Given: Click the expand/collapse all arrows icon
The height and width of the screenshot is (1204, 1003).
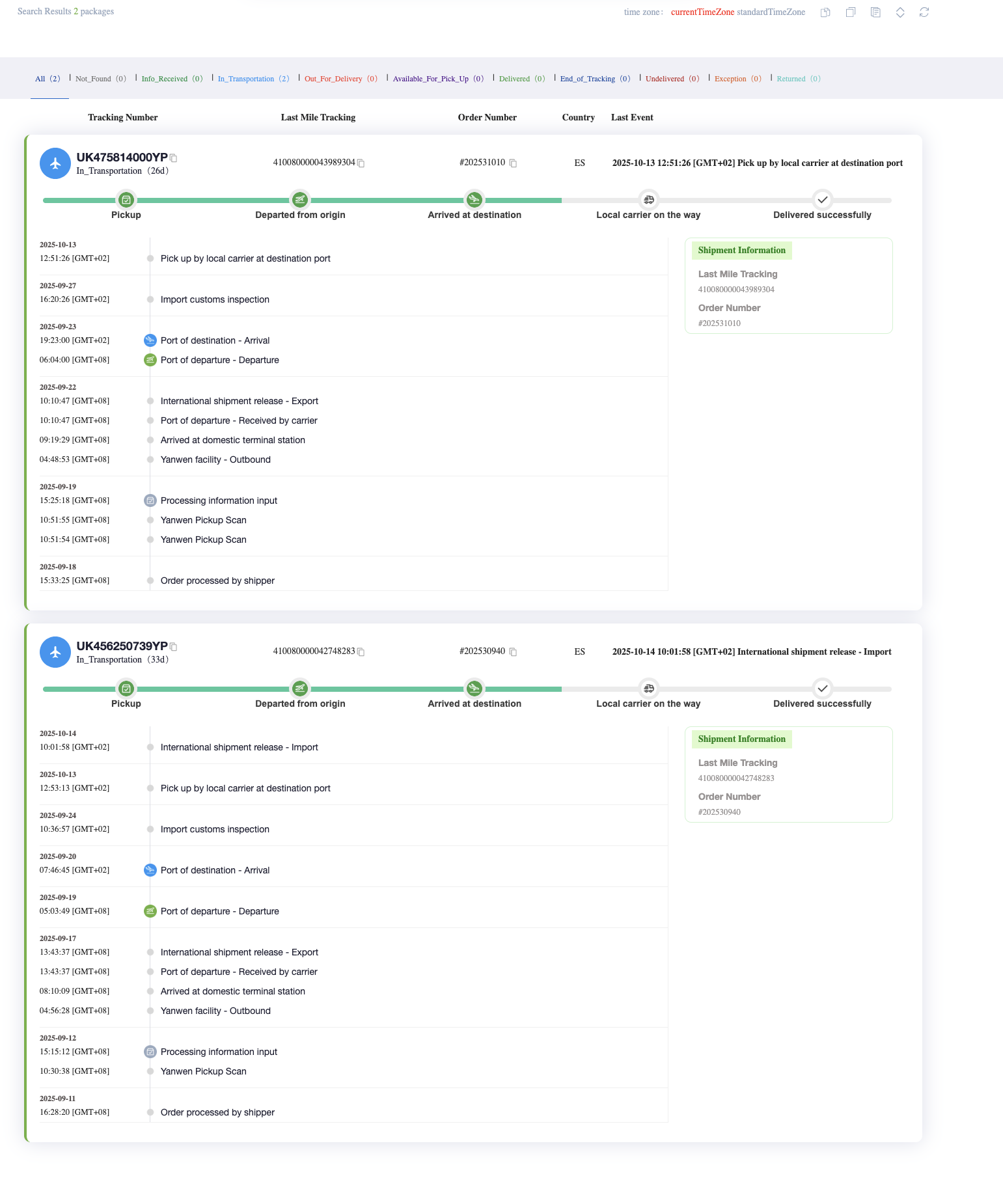Looking at the screenshot, I should (900, 12).
